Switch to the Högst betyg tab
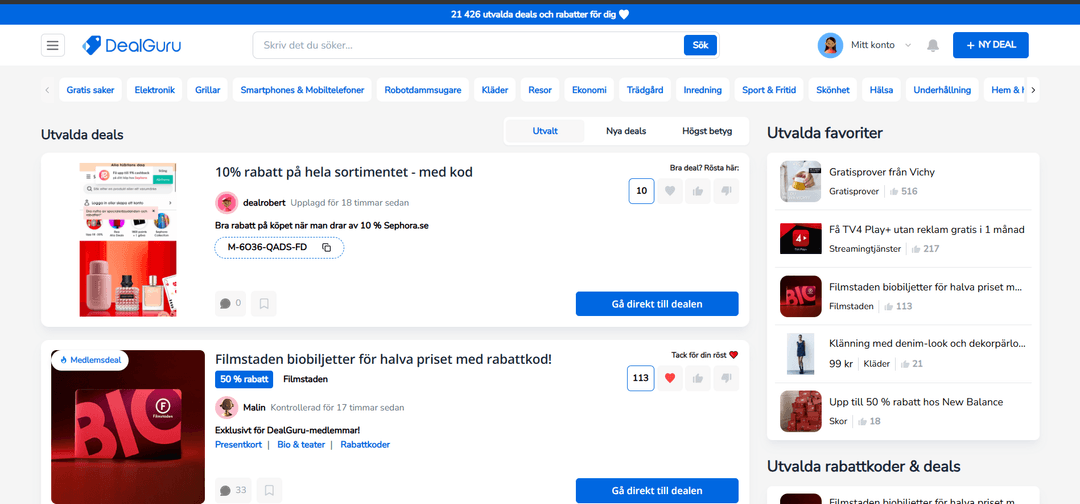Screen dimensions: 1080x504 click(707, 131)
